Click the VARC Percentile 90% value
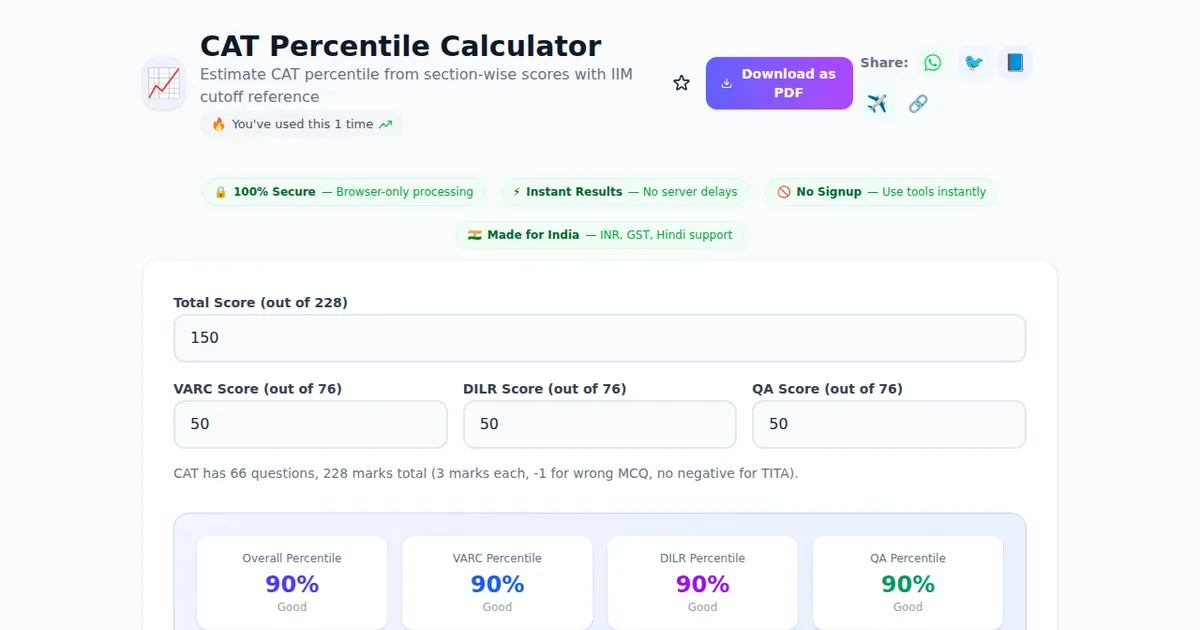Viewport: 1200px width, 630px height. [x=497, y=584]
